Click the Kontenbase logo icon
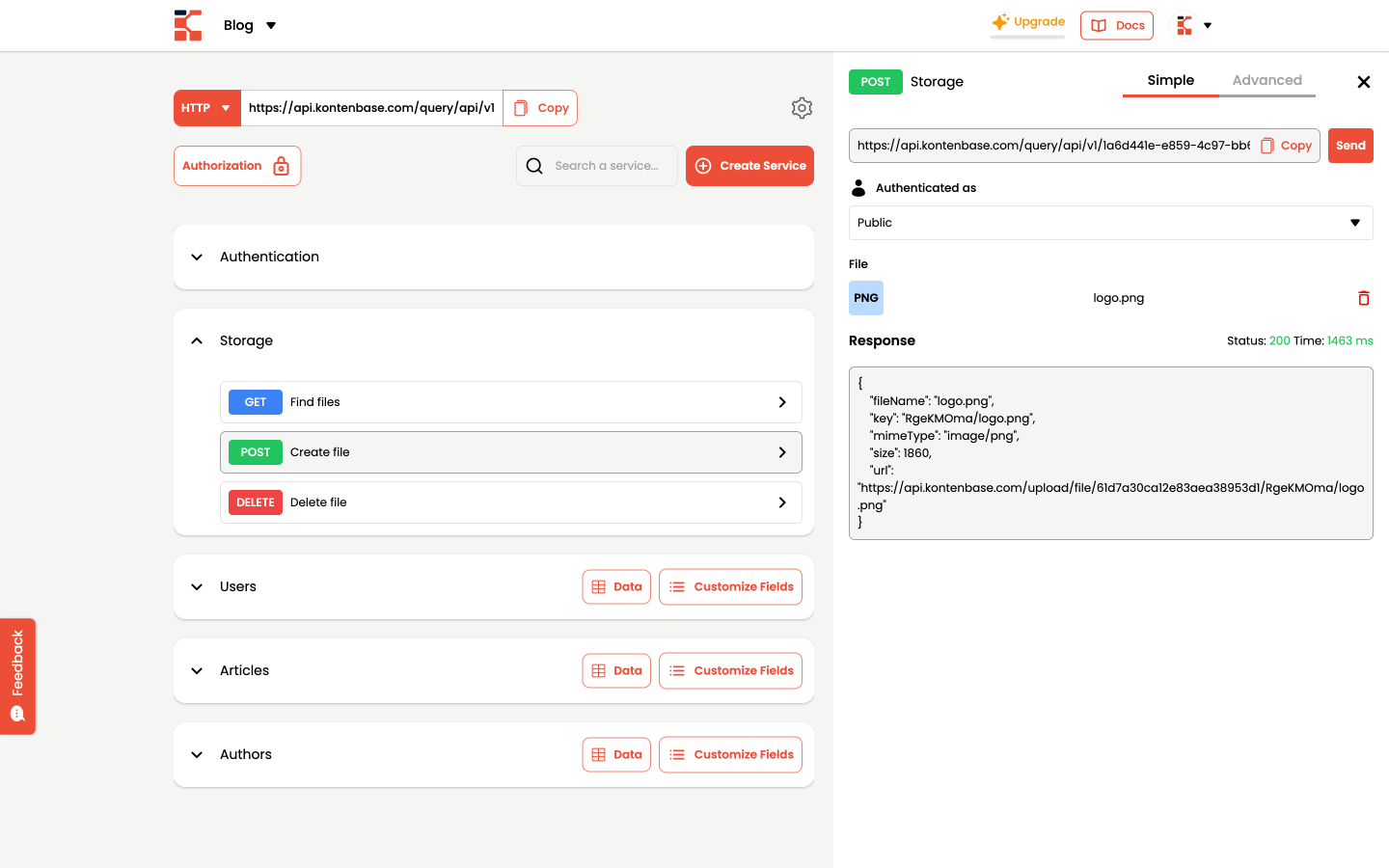Screen dimensions: 1389x868 click(188, 25)
